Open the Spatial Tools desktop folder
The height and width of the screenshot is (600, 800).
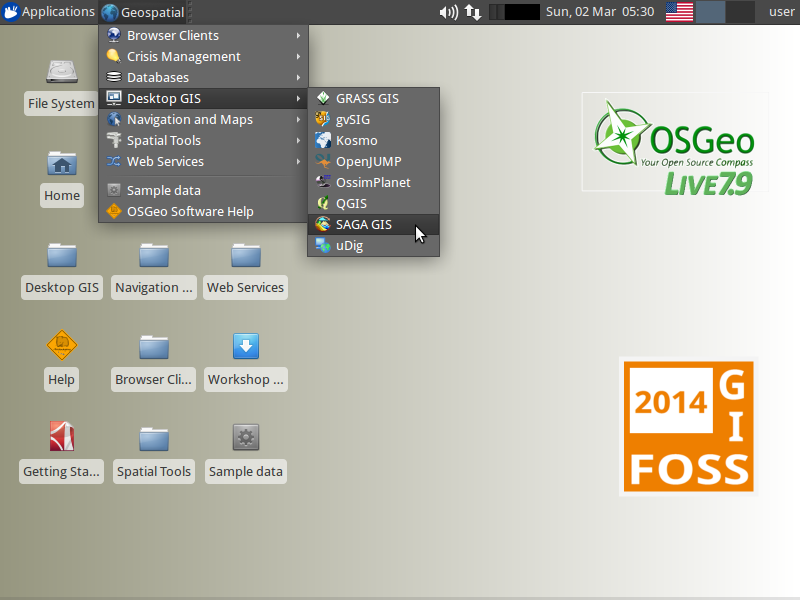[154, 439]
